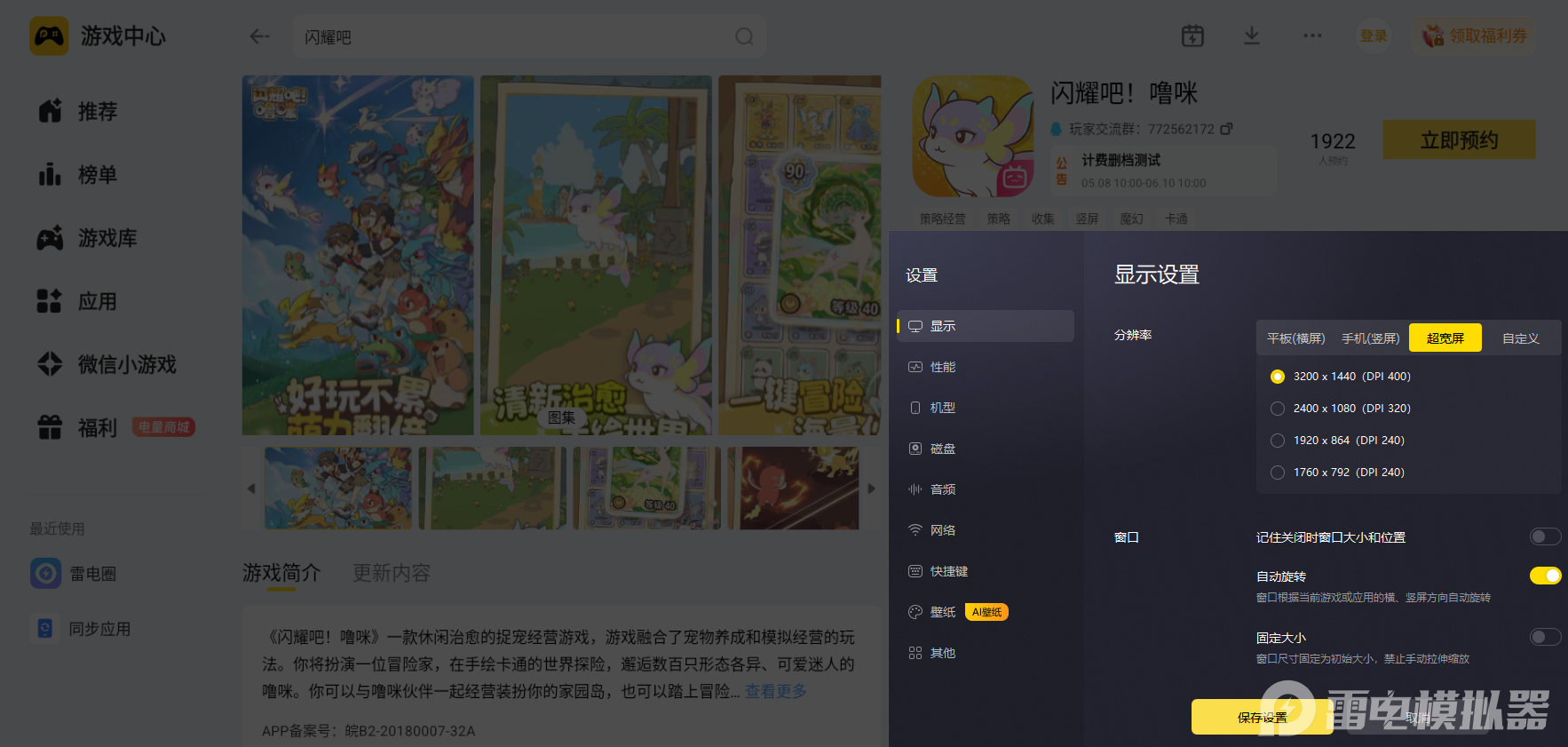Switch to 更新内容 tab
This screenshot has width=1568, height=747.
pyautogui.click(x=391, y=573)
